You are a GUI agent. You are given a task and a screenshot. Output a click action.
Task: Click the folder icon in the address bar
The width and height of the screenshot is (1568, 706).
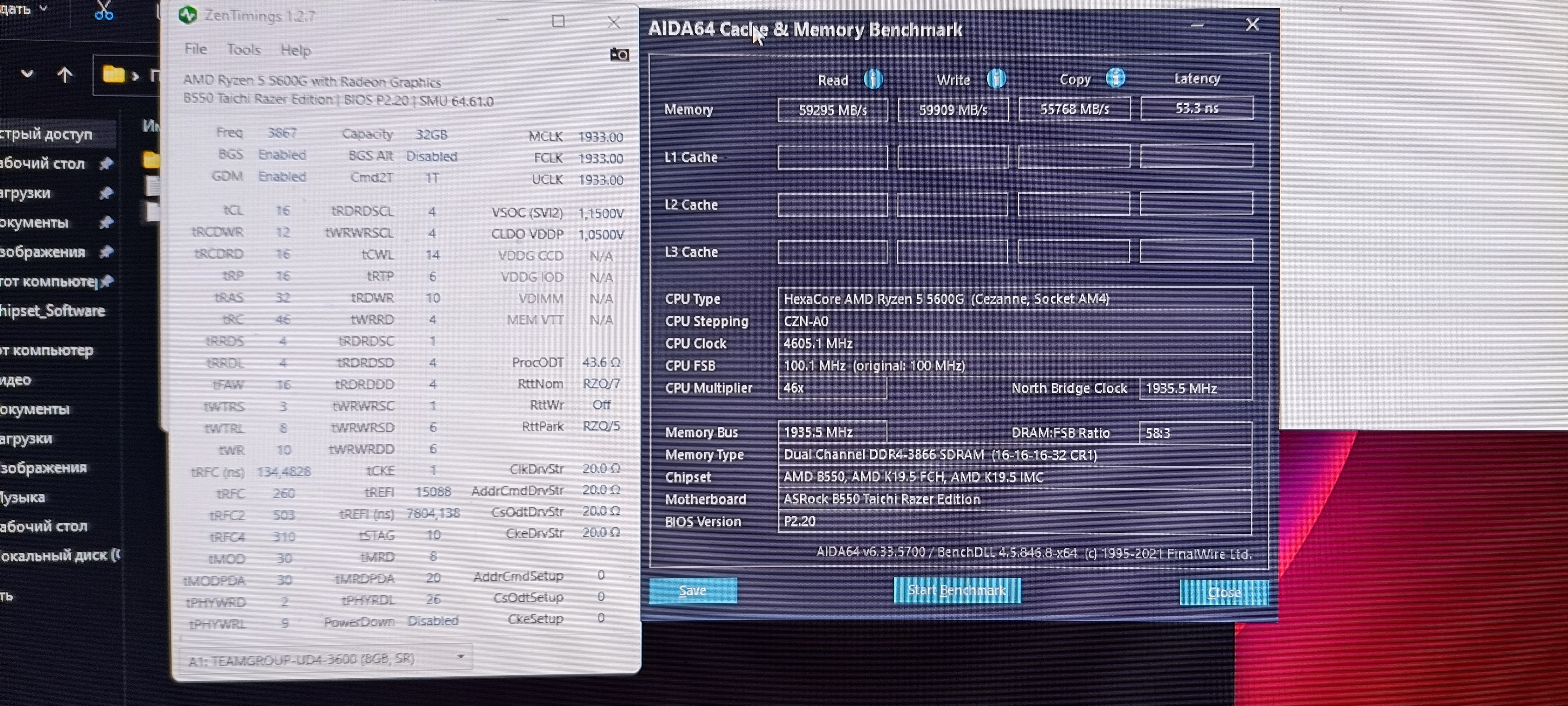point(114,75)
